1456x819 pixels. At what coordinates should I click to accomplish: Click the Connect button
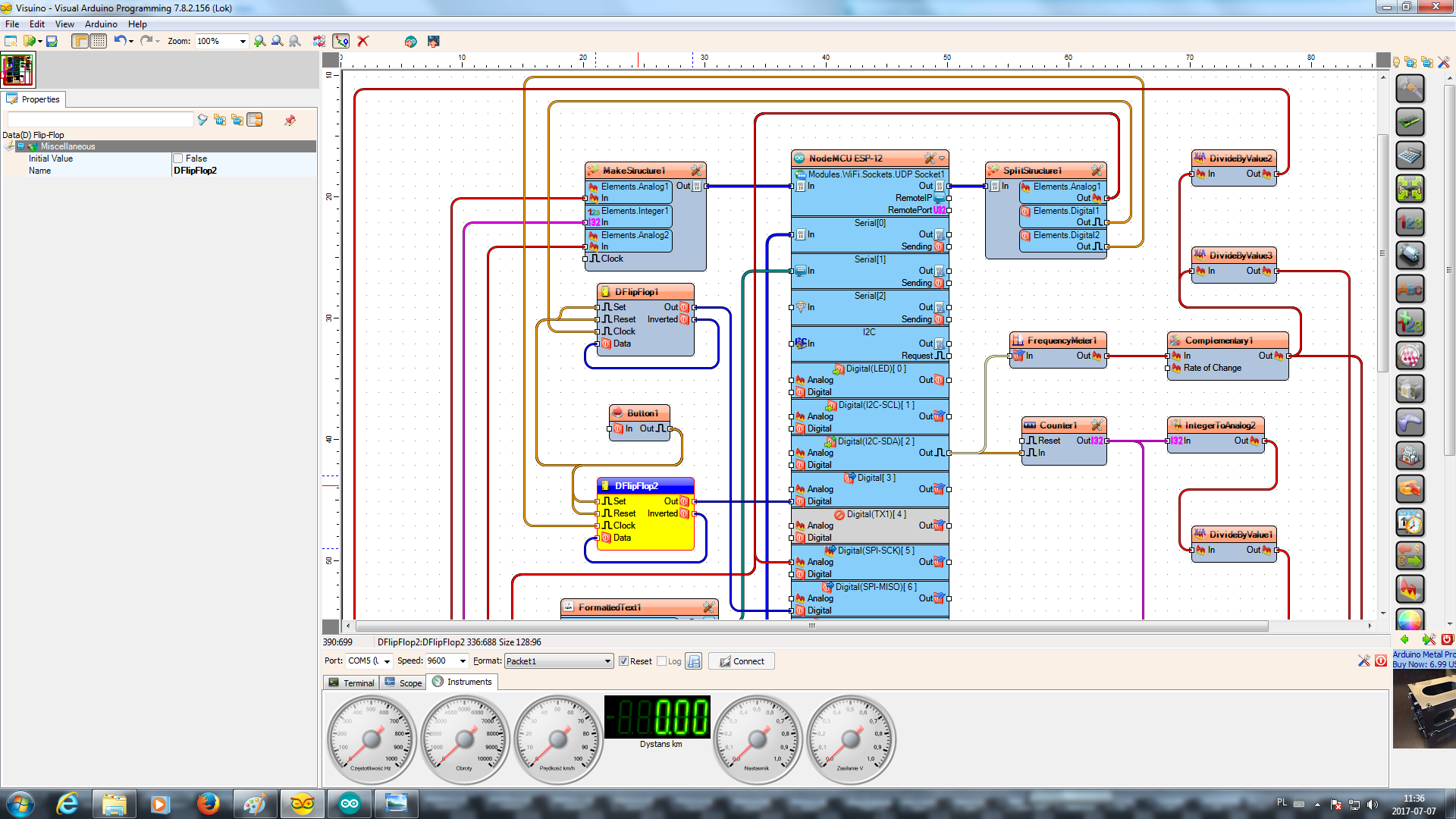pyautogui.click(x=742, y=661)
